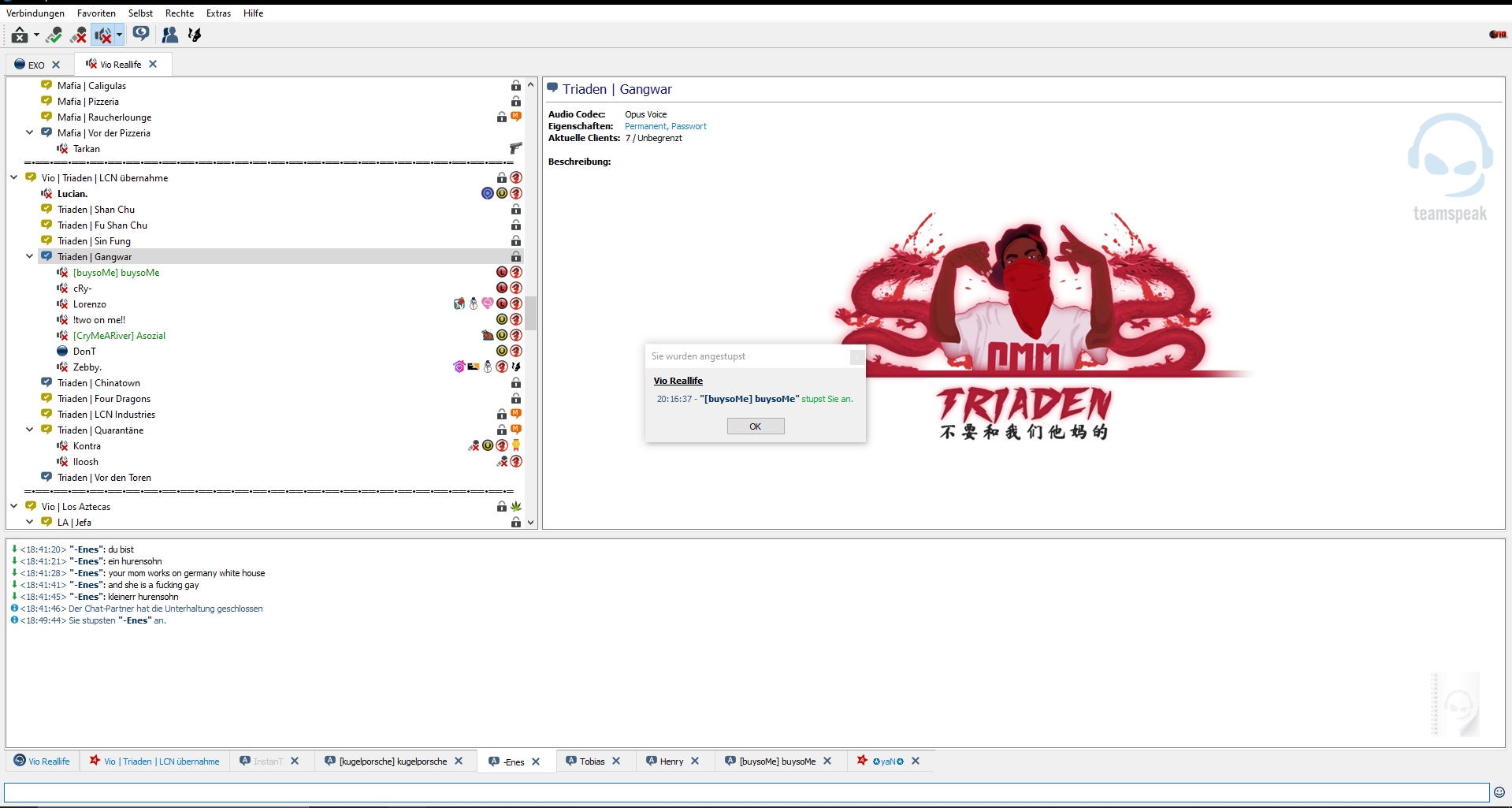
Task: Click the red Triaden badge on cRy- row
Action: coord(516,288)
